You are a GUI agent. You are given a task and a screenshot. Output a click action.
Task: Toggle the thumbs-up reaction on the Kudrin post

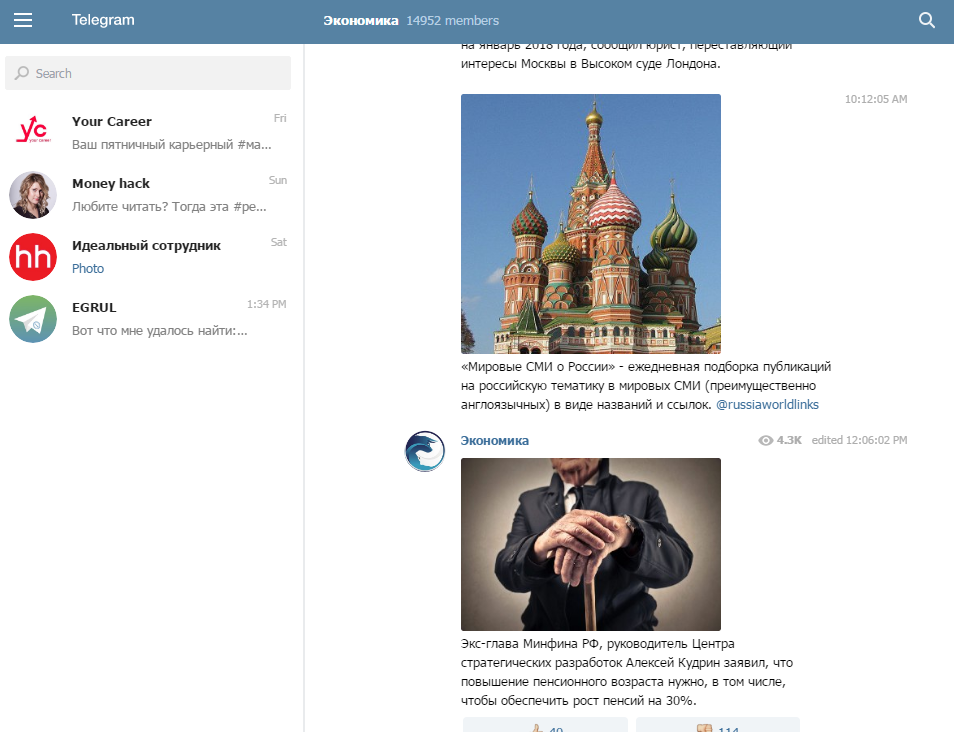pyautogui.click(x=545, y=724)
